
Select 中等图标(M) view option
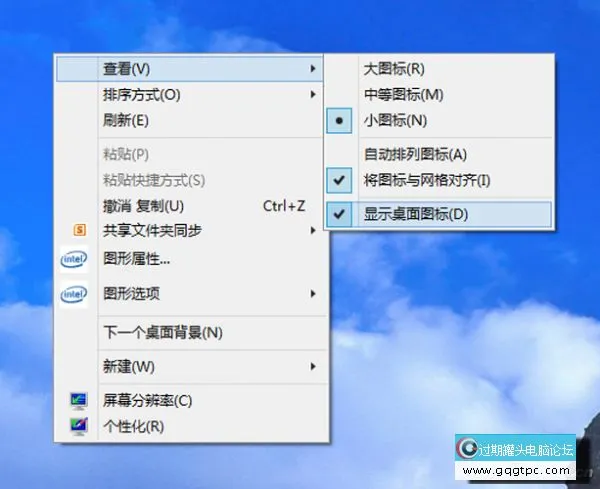439,95
